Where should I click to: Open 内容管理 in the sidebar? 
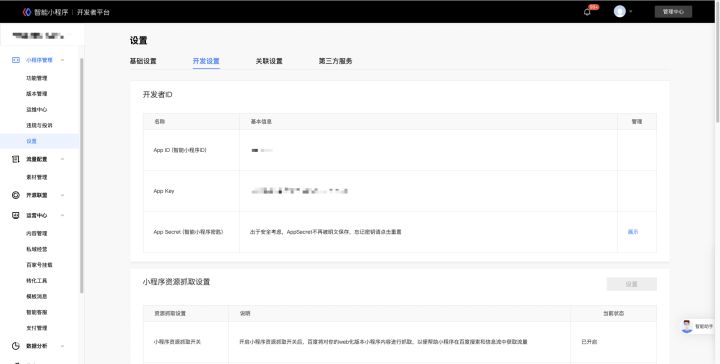pyautogui.click(x=36, y=234)
